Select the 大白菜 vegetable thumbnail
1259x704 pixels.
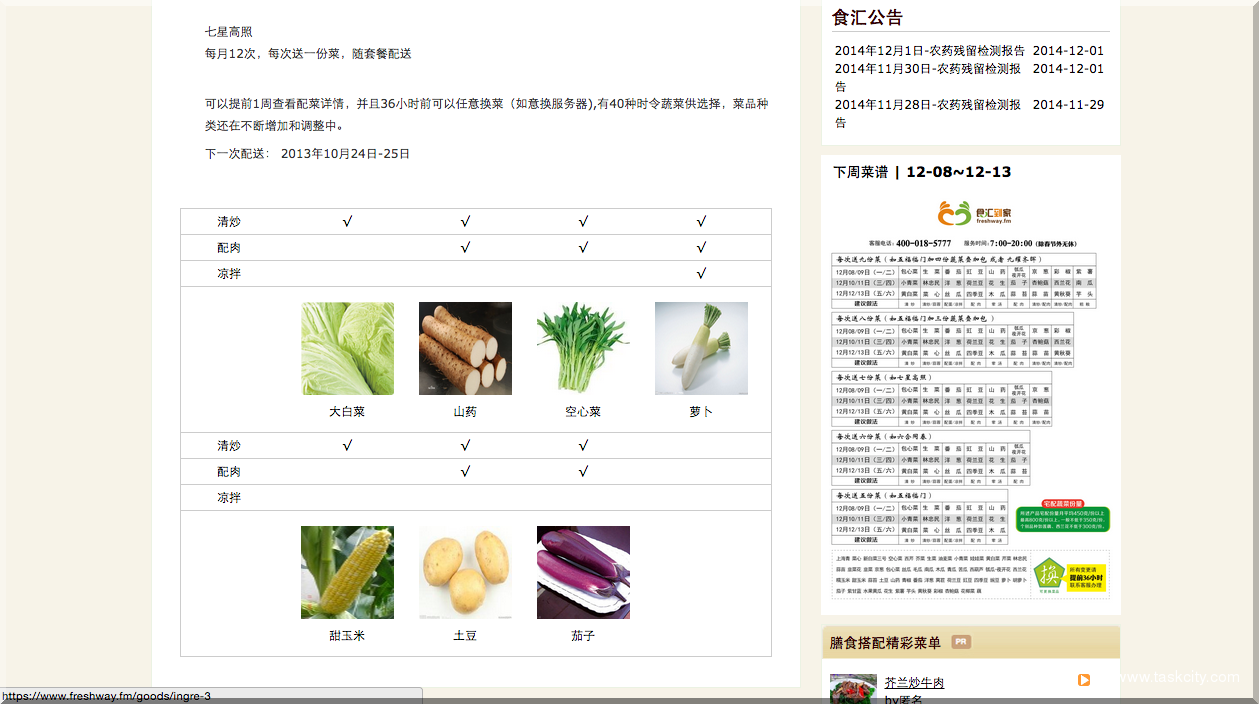pyautogui.click(x=346, y=348)
